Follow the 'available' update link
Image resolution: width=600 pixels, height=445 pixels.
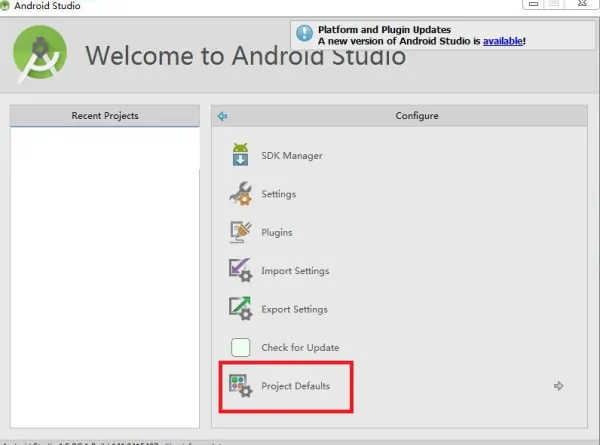503,41
